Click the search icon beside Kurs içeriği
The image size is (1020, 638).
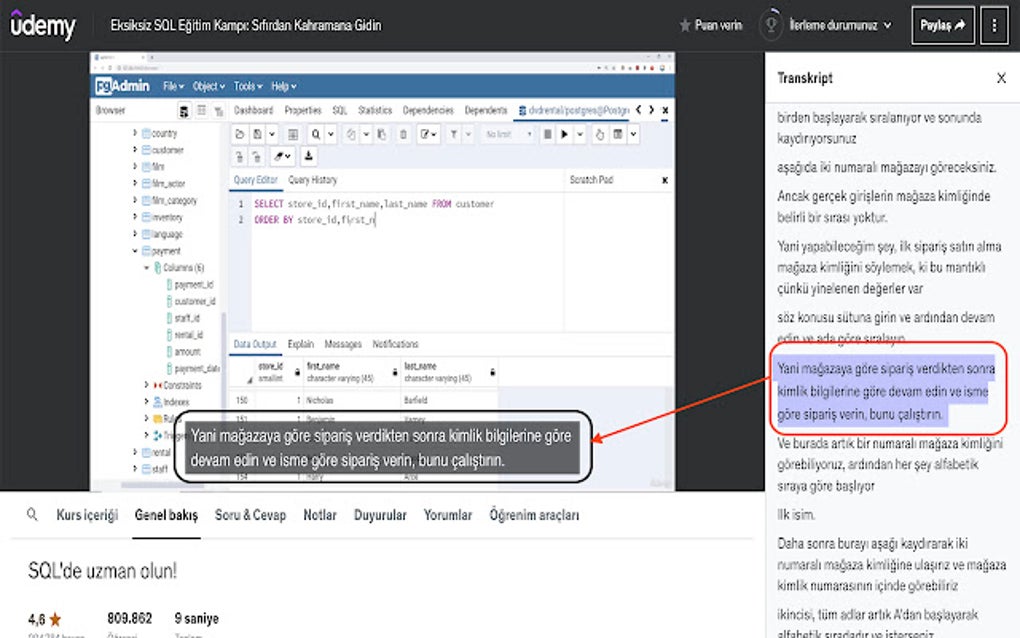33,515
